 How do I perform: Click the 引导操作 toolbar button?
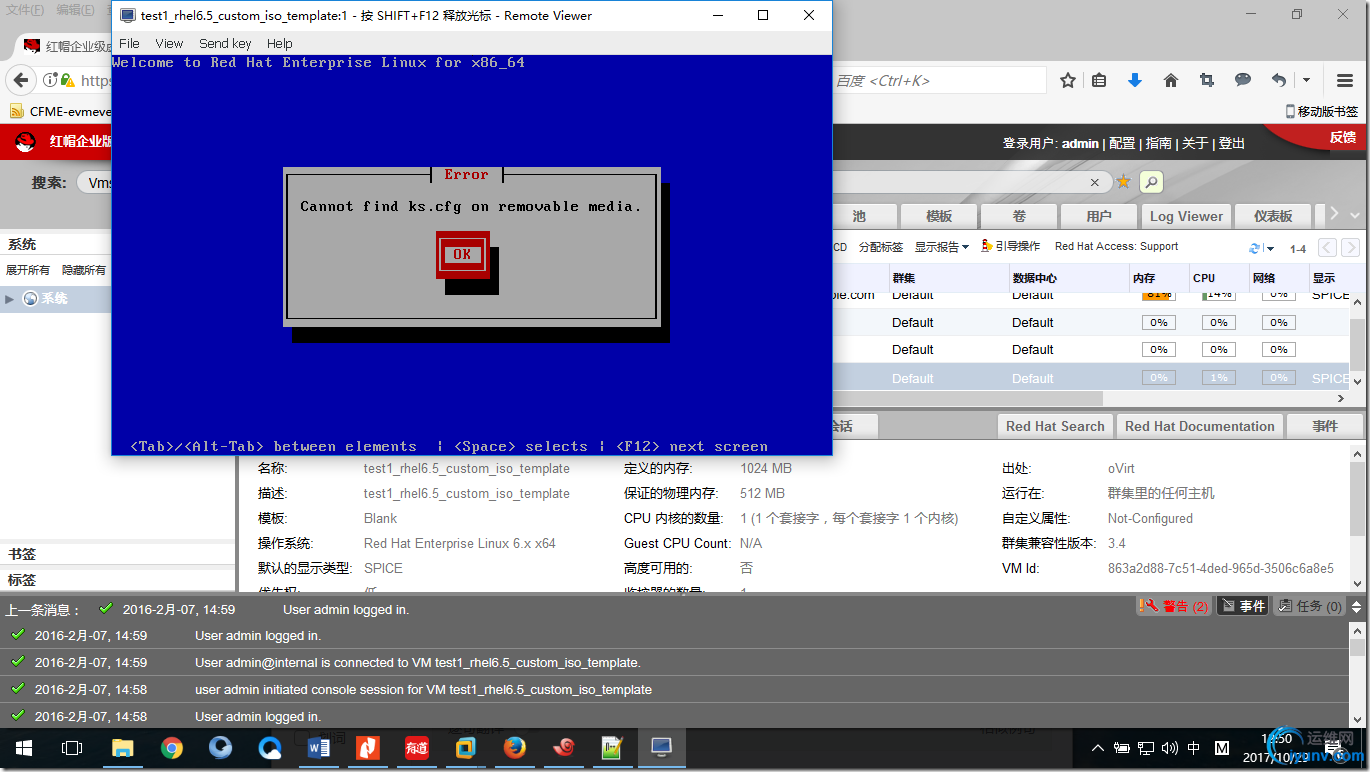point(1011,246)
